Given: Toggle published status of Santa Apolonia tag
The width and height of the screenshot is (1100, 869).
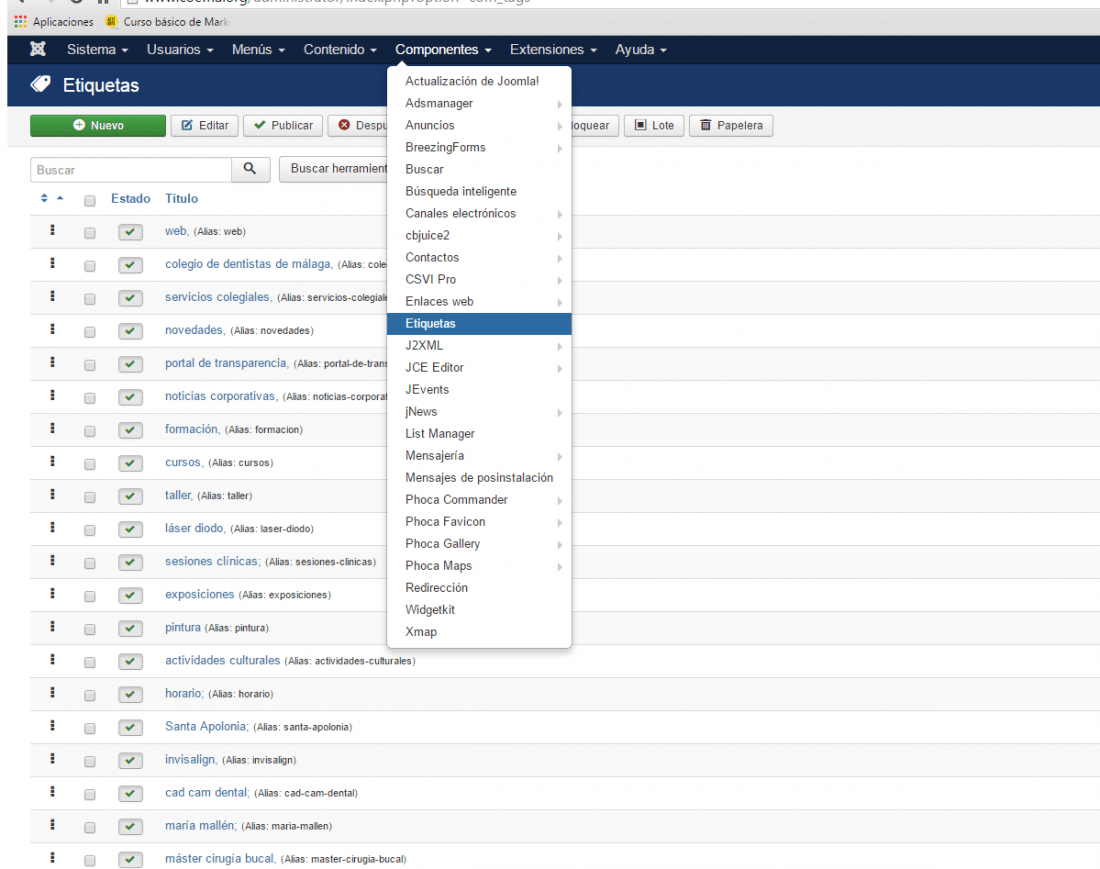Looking at the screenshot, I should tap(130, 727).
